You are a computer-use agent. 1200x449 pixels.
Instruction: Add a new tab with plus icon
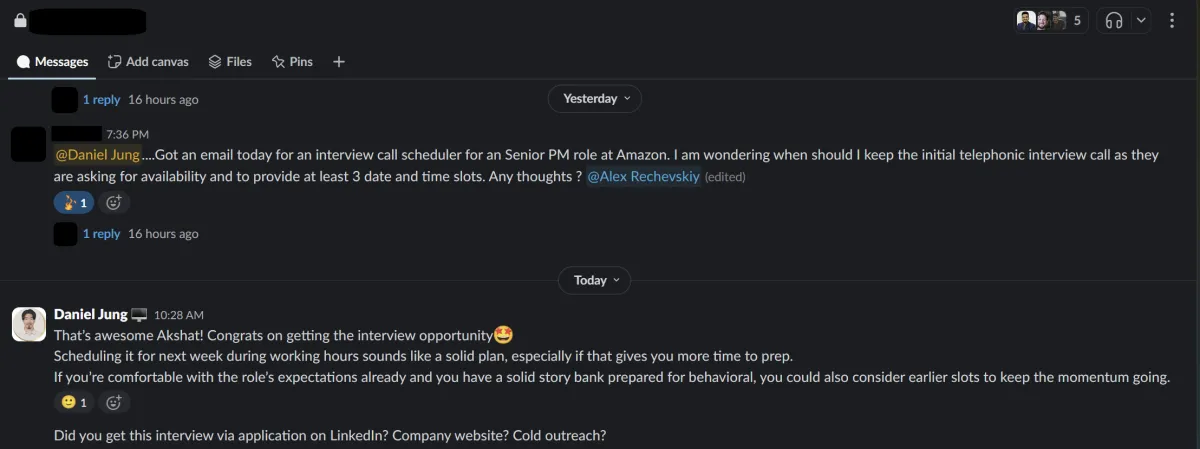pyautogui.click(x=339, y=62)
